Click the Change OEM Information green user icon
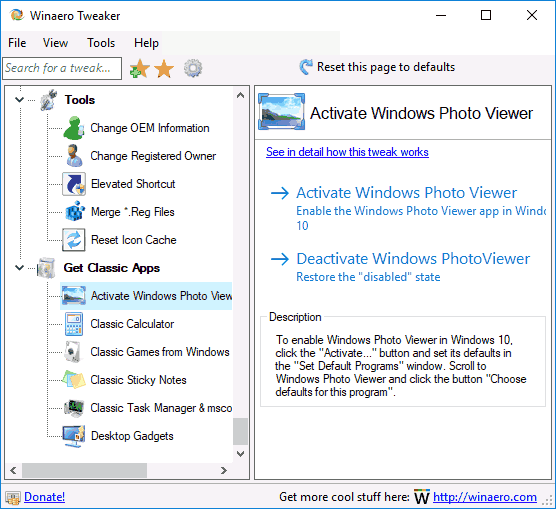Viewport: 556px width, 509px height. point(74,128)
